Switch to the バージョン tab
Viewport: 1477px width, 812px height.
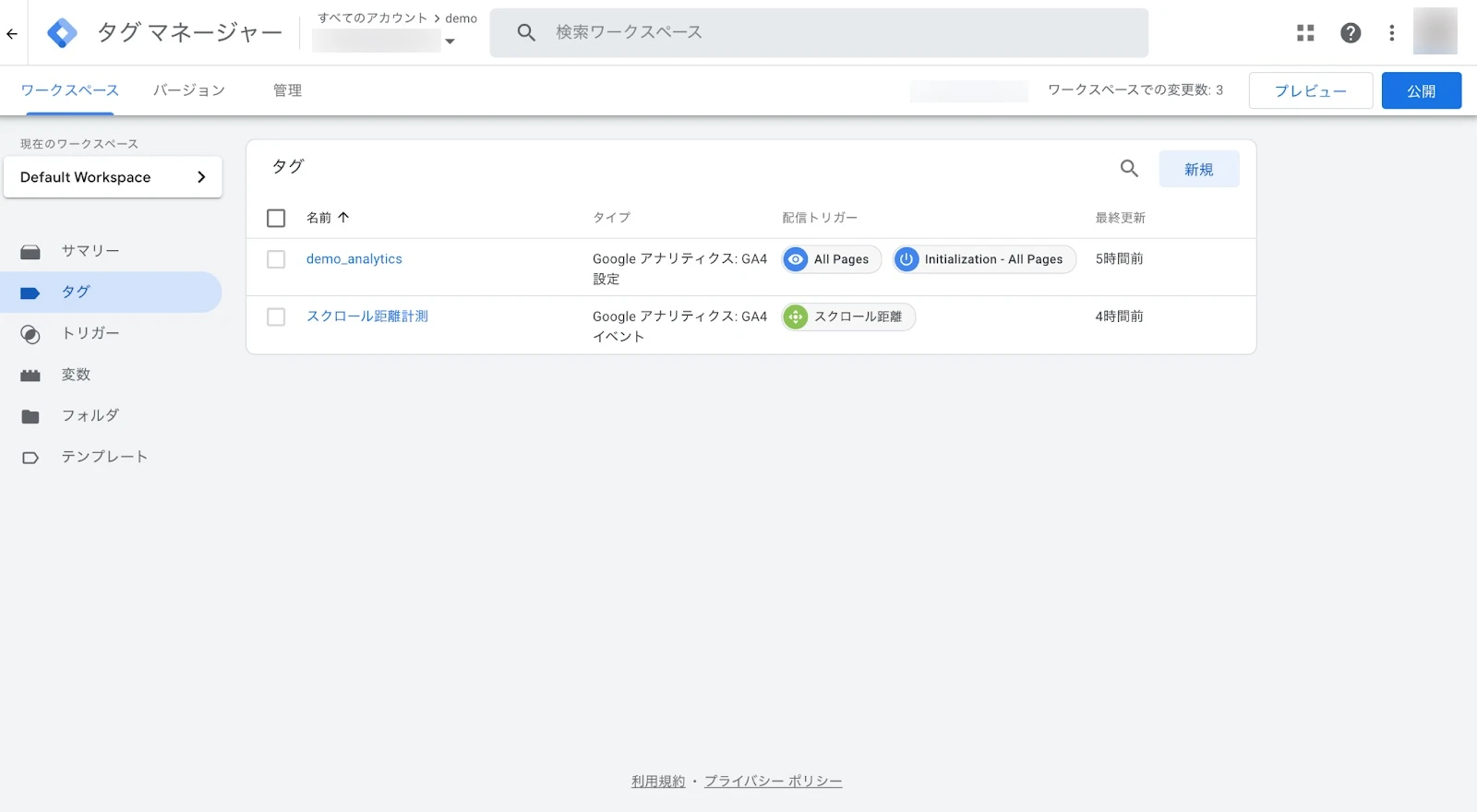point(189,90)
